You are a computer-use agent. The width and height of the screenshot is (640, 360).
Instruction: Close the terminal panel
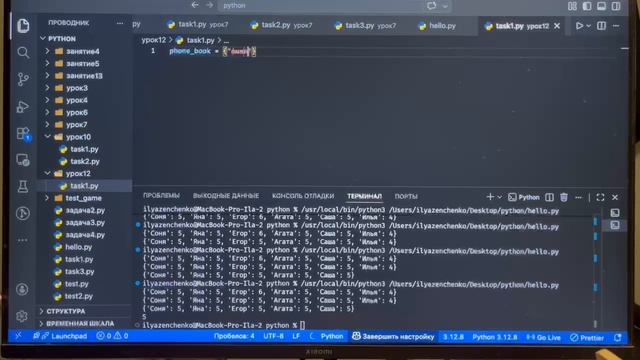point(615,198)
